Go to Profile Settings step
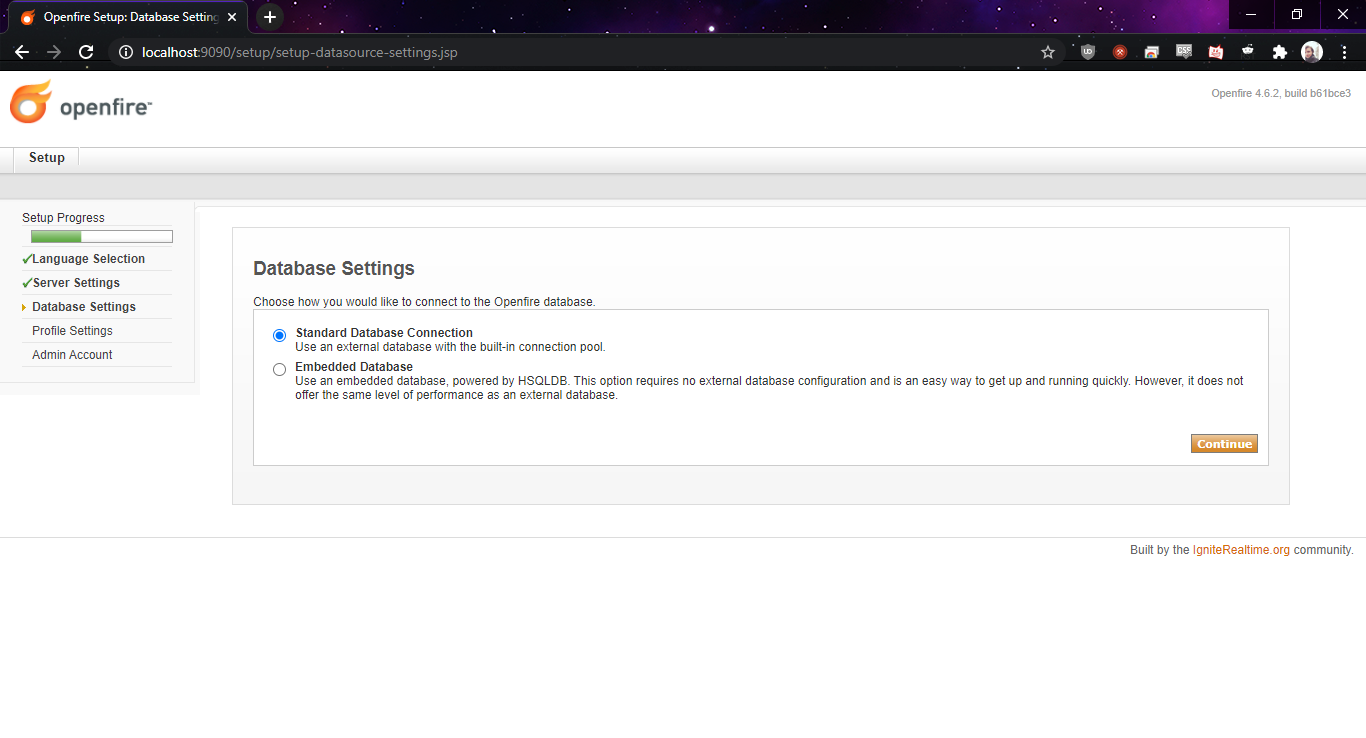The image size is (1366, 738). click(72, 331)
